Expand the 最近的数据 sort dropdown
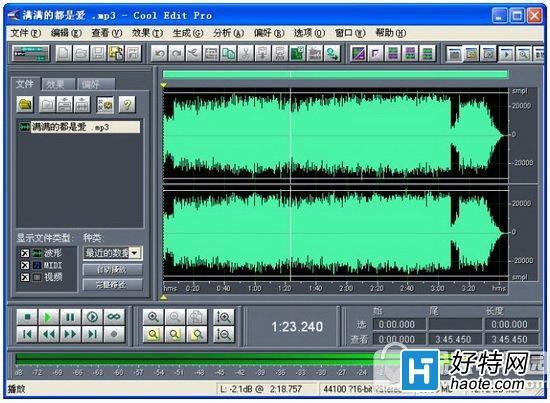The height and width of the screenshot is (403, 550). point(135,253)
